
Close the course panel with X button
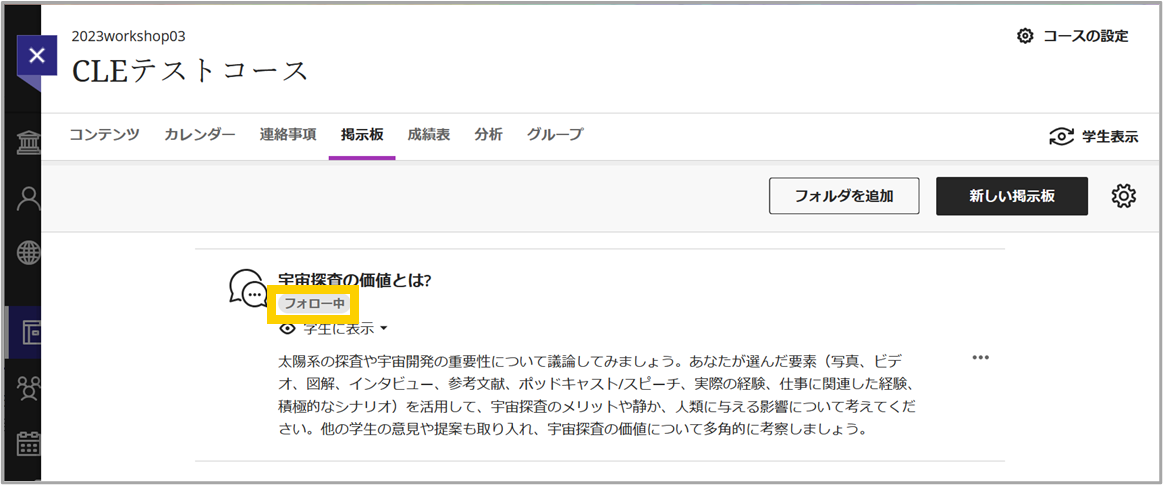click(37, 55)
